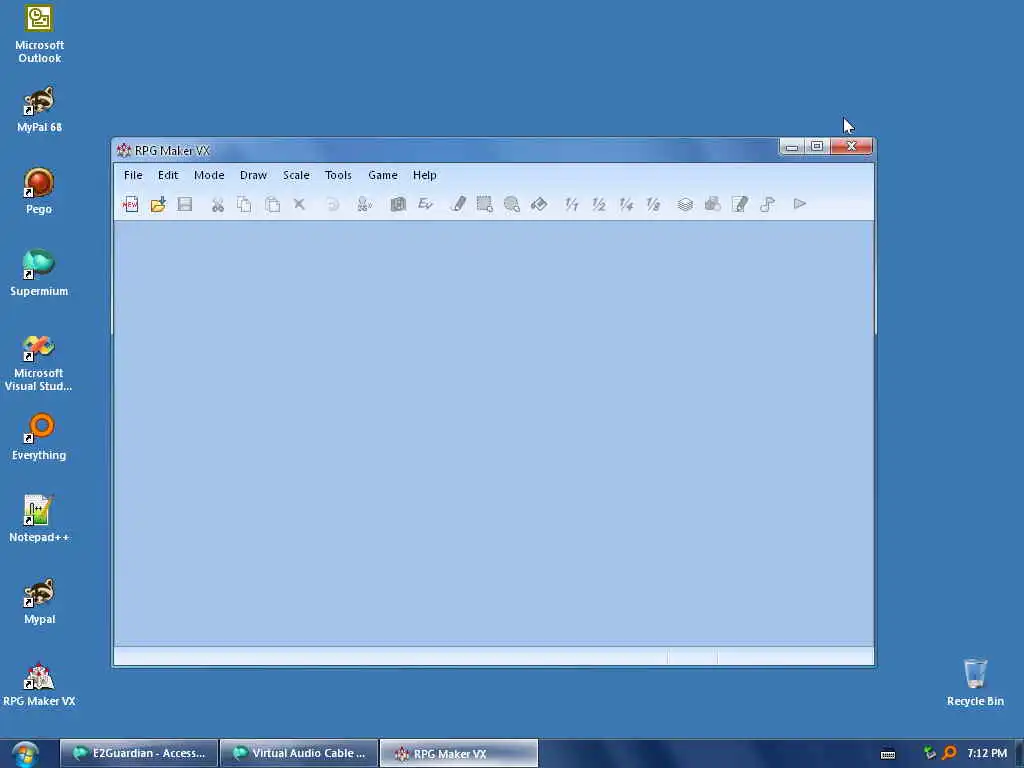Screen dimensions: 1024x768
Task: Open the Game menu
Action: [383, 175]
